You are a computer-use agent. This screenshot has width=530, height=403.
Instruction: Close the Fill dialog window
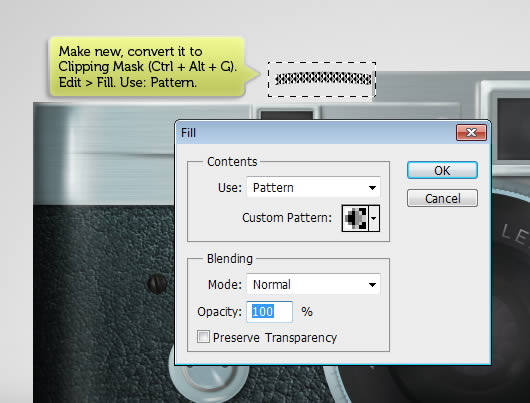pyautogui.click(x=471, y=132)
